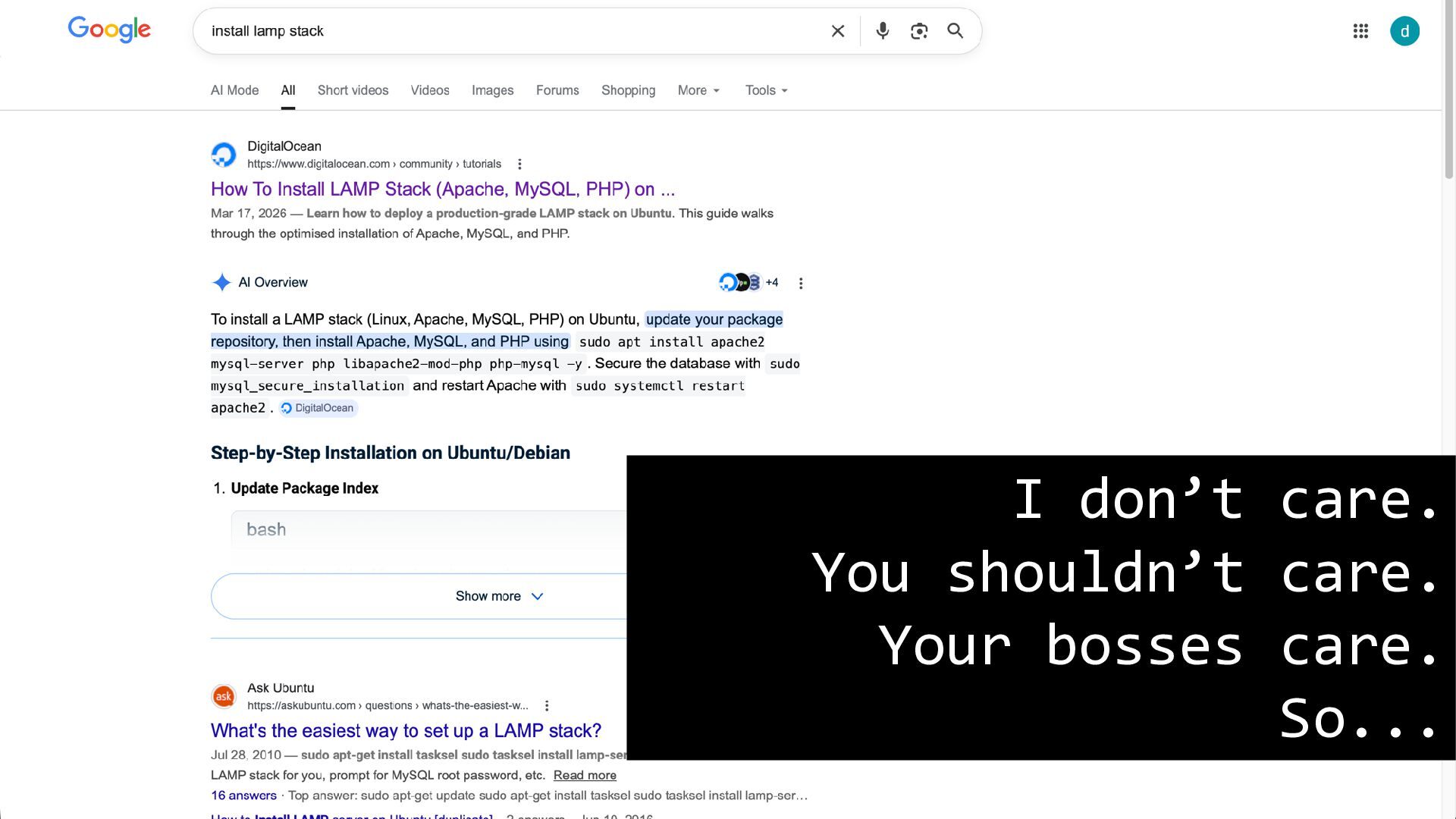Click the magnifying glass search icon
The width and height of the screenshot is (1456, 819).
tap(955, 31)
